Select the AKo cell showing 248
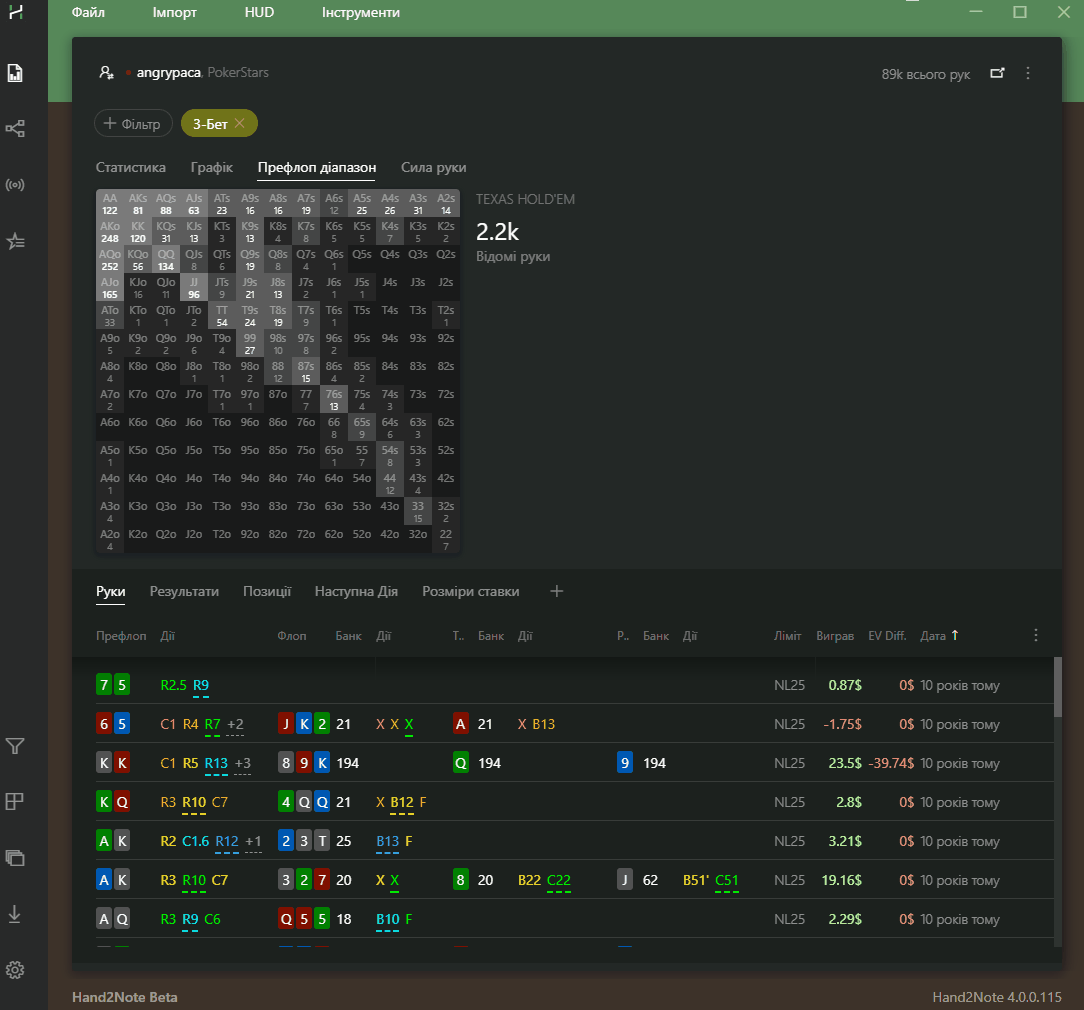The height and width of the screenshot is (1010, 1084). coord(110,232)
